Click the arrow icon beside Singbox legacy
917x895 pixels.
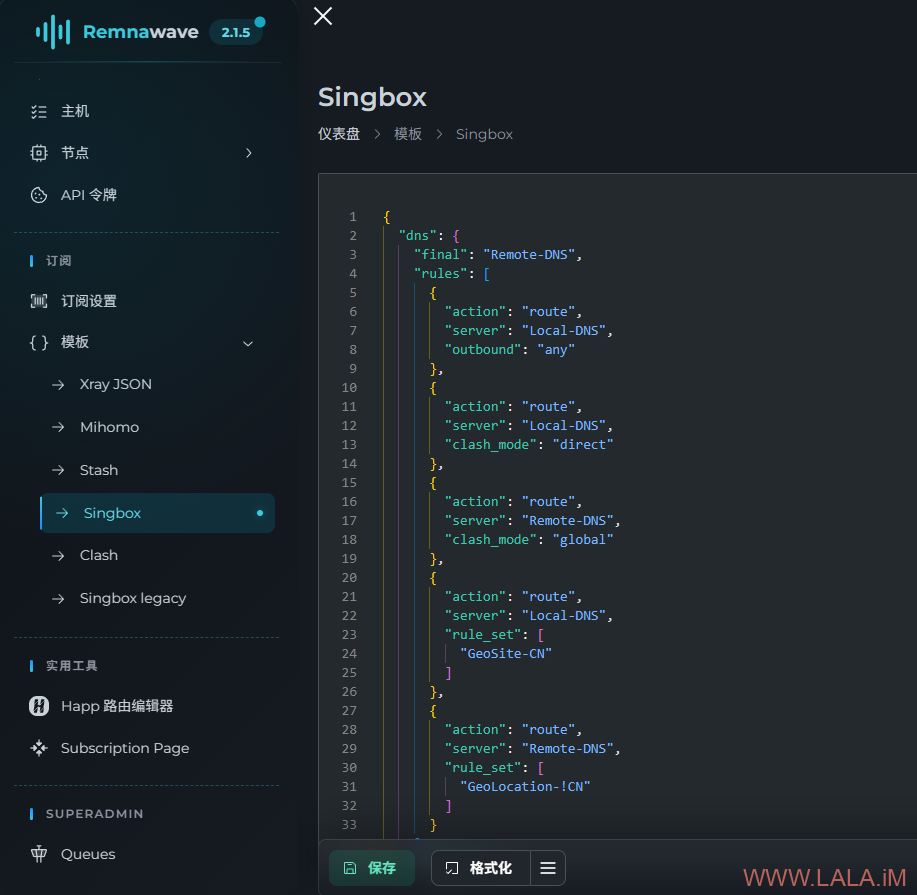58,599
